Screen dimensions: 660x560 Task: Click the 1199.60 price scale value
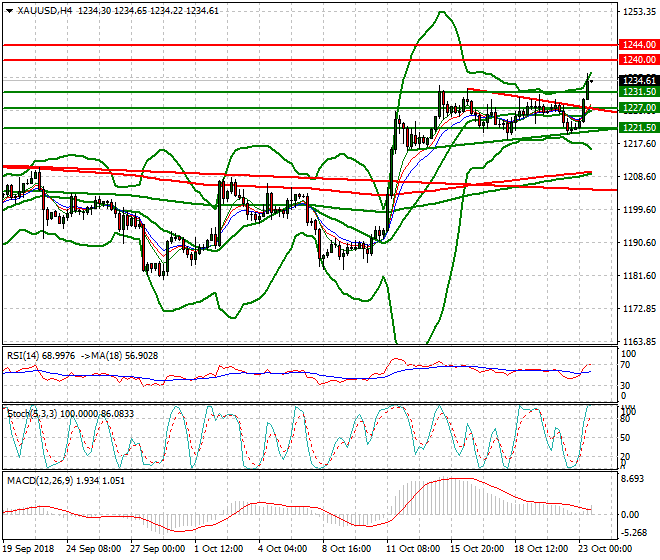click(x=639, y=210)
